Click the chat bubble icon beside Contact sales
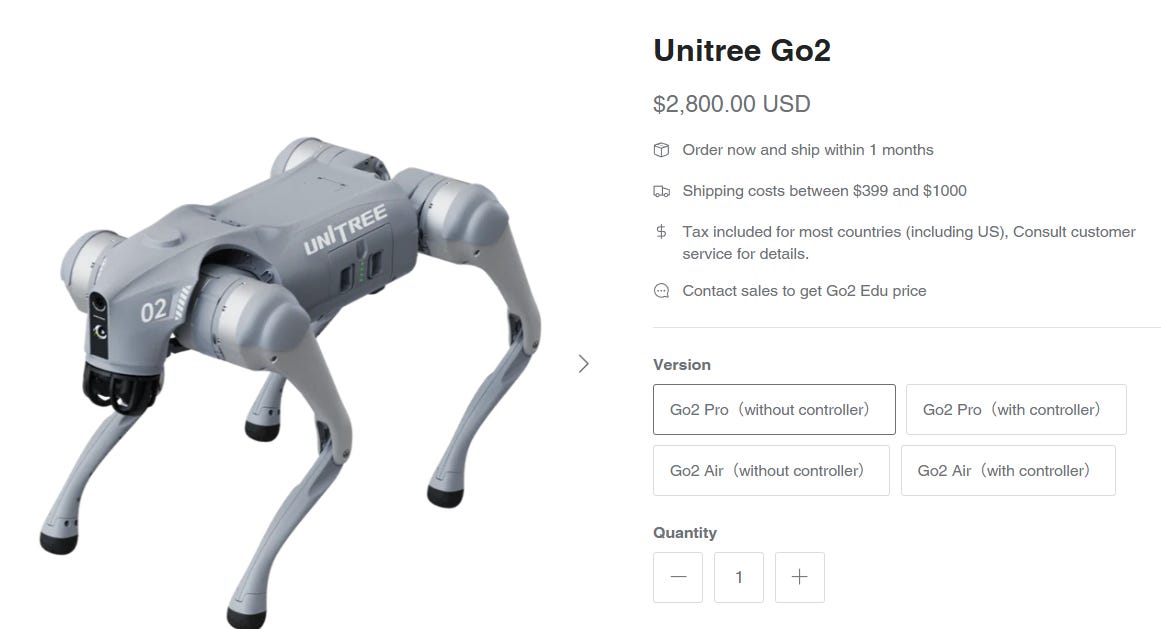 (661, 291)
